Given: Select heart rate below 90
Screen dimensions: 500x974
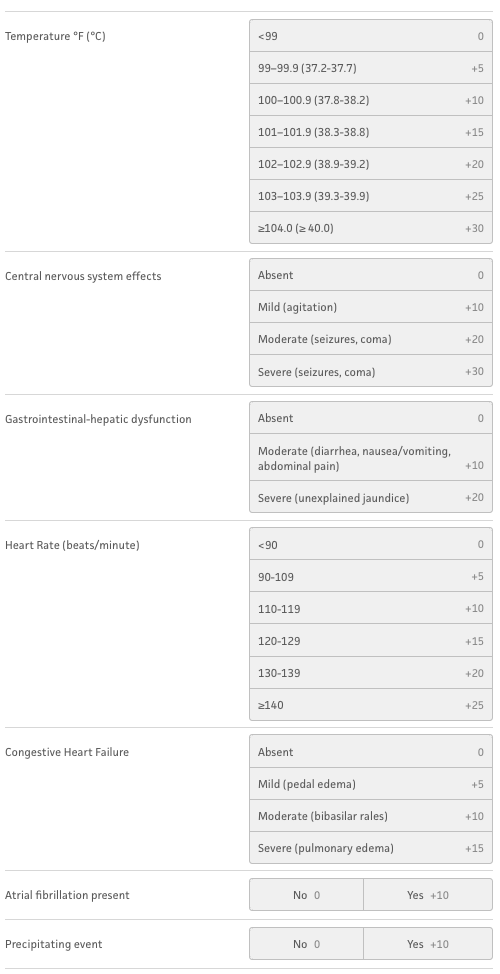Looking at the screenshot, I should pyautogui.click(x=371, y=544).
